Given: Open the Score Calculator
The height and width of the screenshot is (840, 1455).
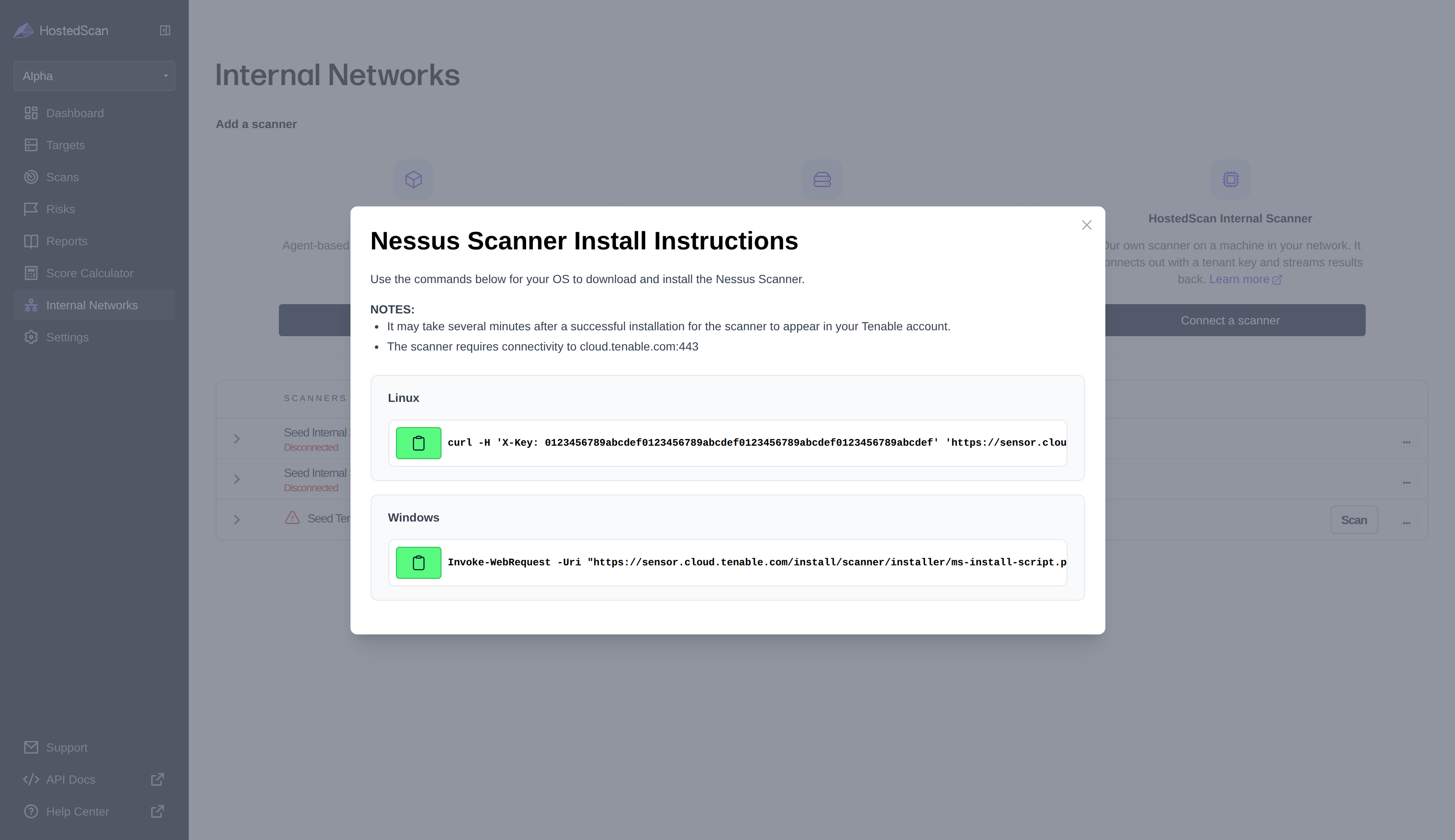Looking at the screenshot, I should click(94, 273).
